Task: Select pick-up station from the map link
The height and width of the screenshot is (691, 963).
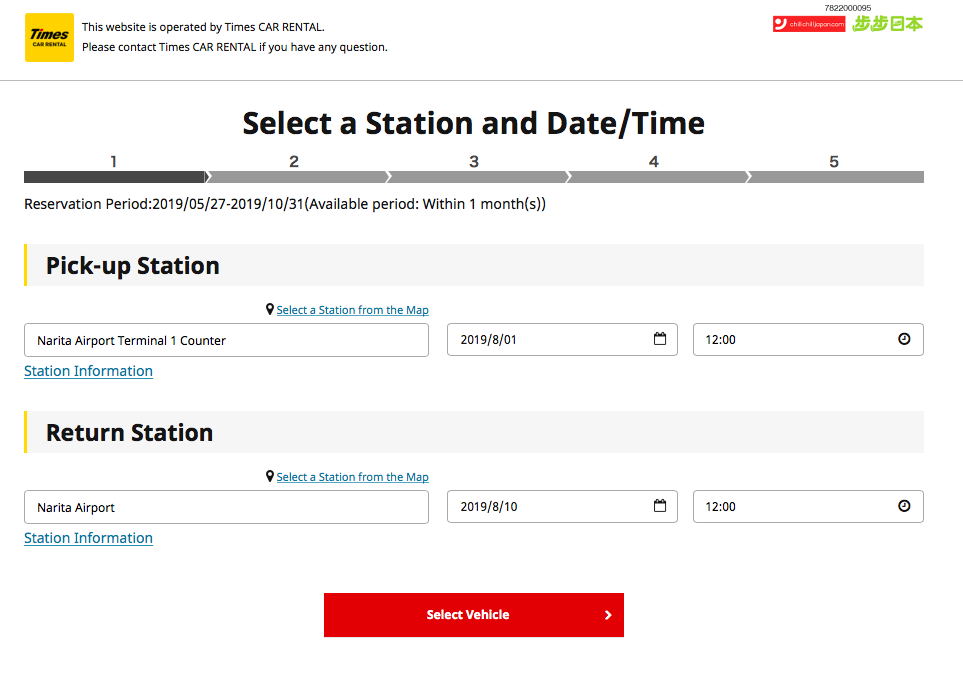Action: click(x=352, y=310)
